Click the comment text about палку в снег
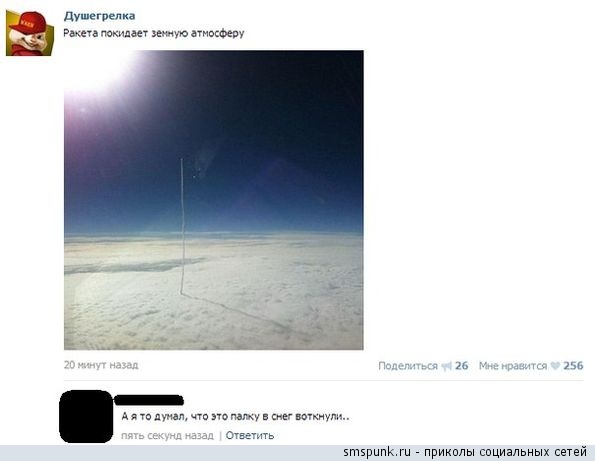Image resolution: width=595 pixels, height=461 pixels. (235, 417)
